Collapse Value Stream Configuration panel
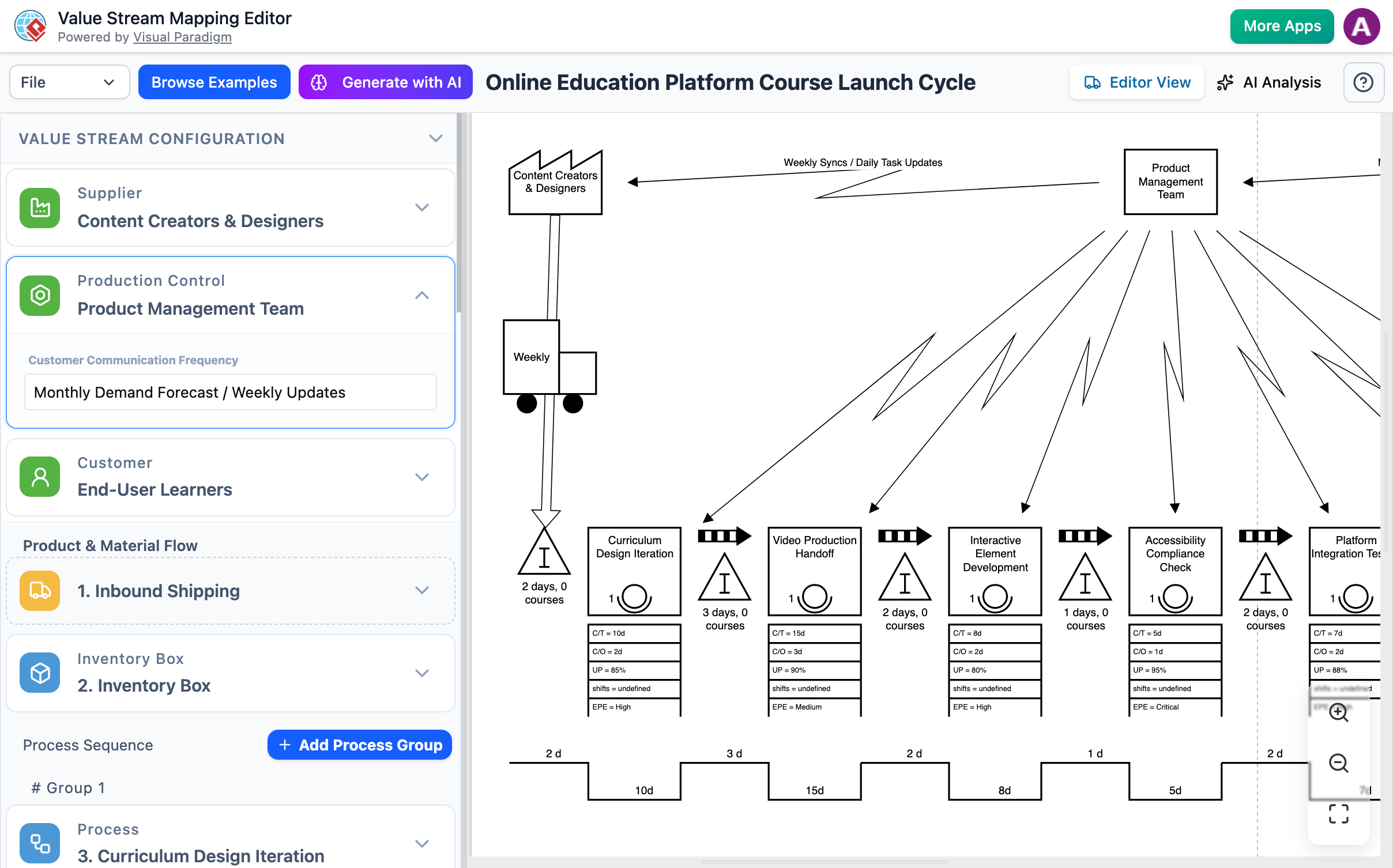 [436, 138]
